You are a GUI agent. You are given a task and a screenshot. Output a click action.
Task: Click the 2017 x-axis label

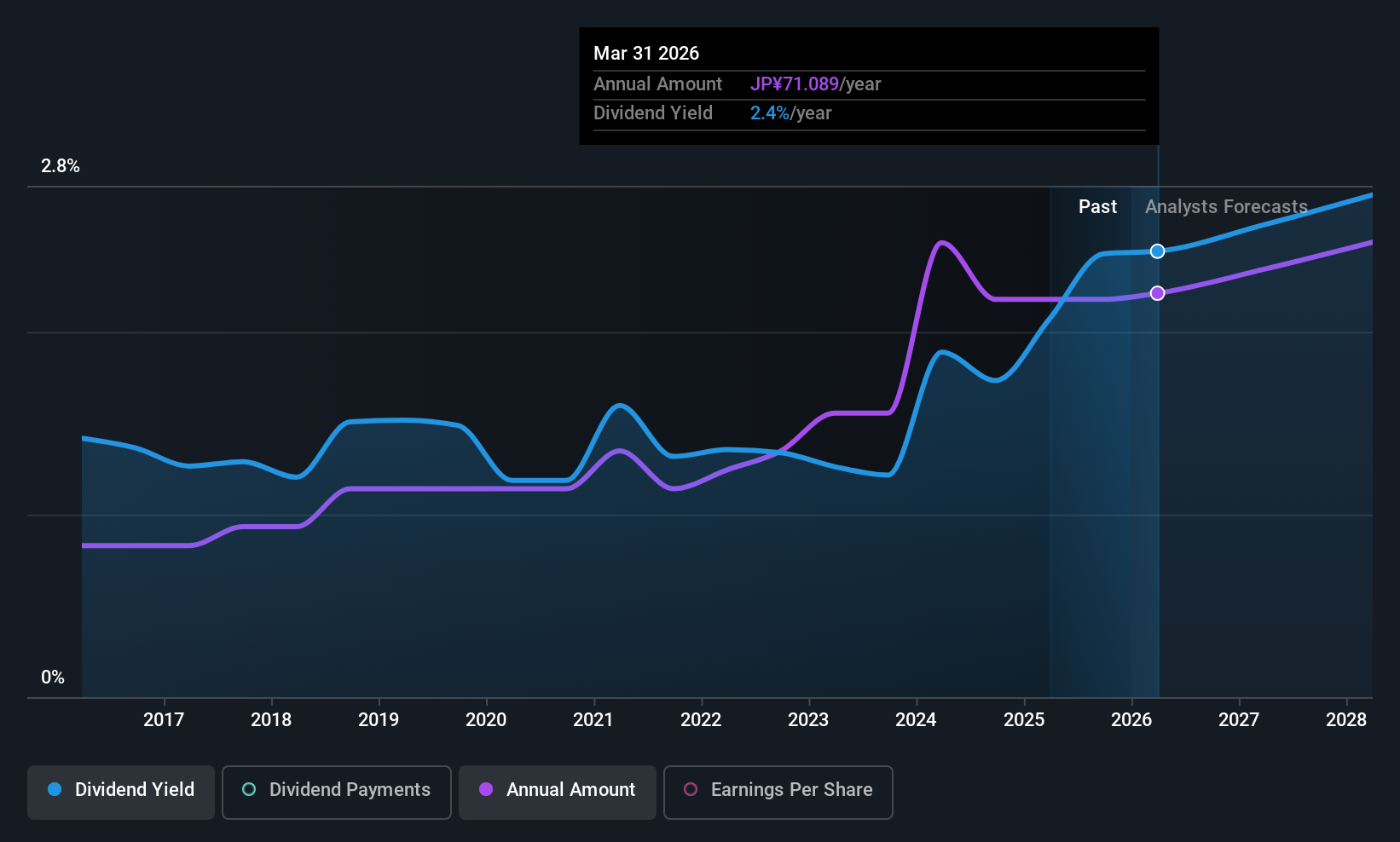click(164, 720)
